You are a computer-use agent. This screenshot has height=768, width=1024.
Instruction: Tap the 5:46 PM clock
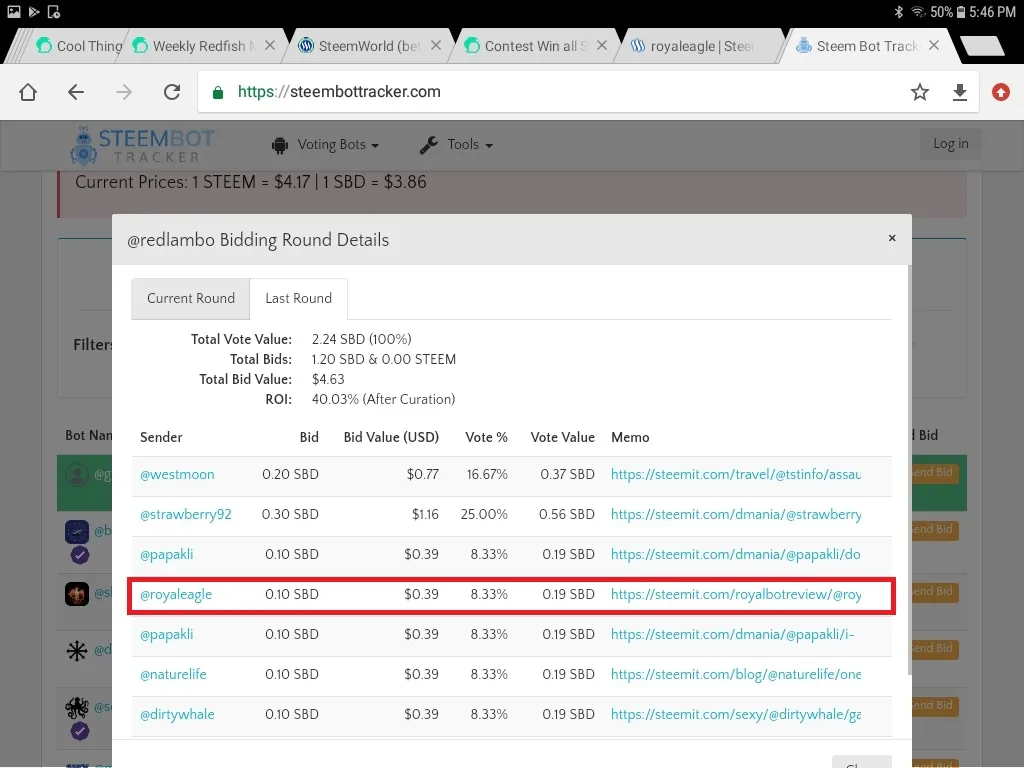[x=993, y=12]
